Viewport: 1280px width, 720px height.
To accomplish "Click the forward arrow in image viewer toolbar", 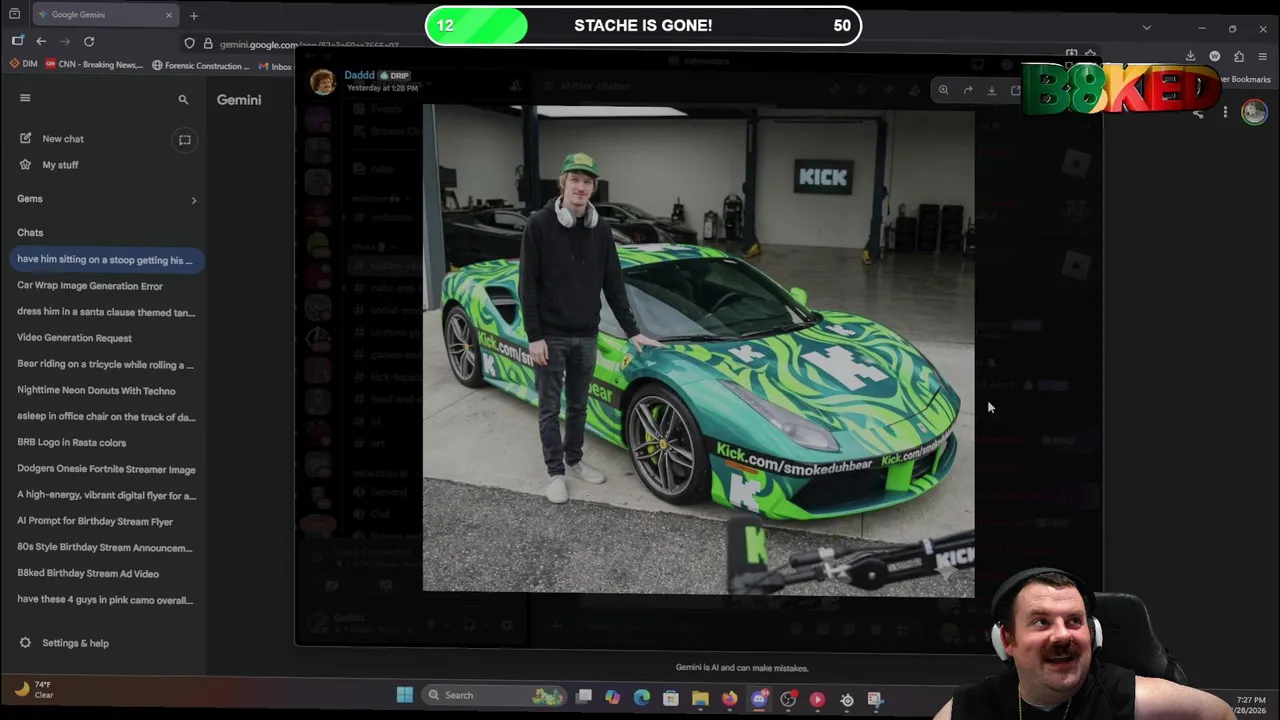I will (968, 90).
